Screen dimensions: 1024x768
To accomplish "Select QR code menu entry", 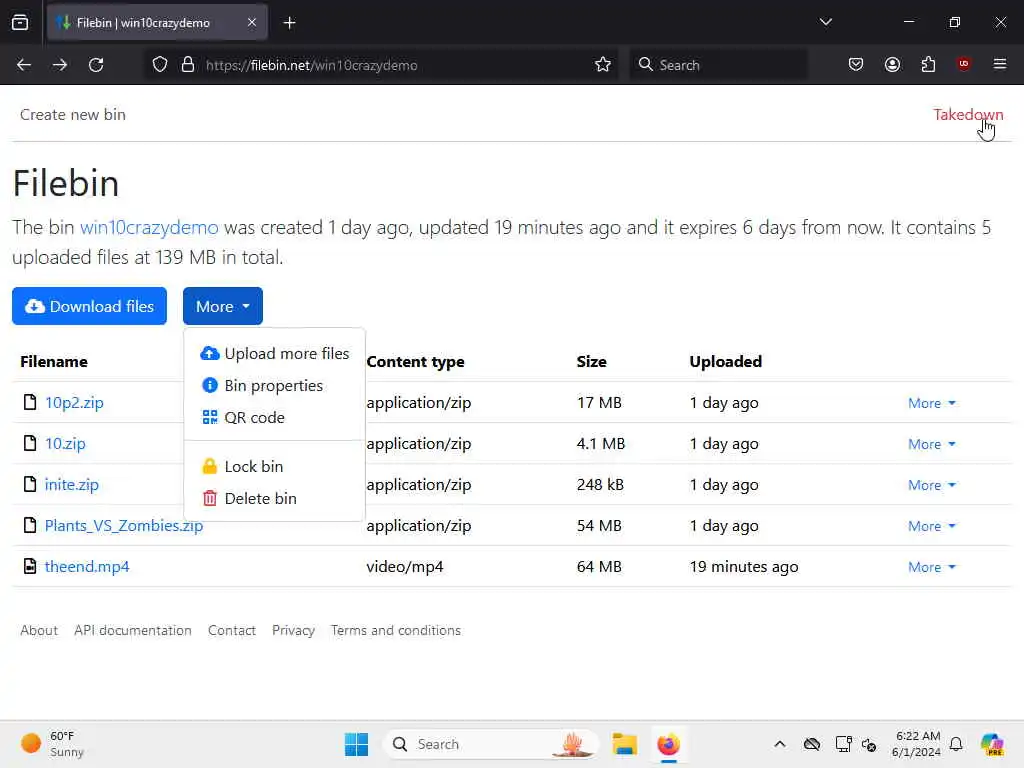I will click(x=274, y=417).
